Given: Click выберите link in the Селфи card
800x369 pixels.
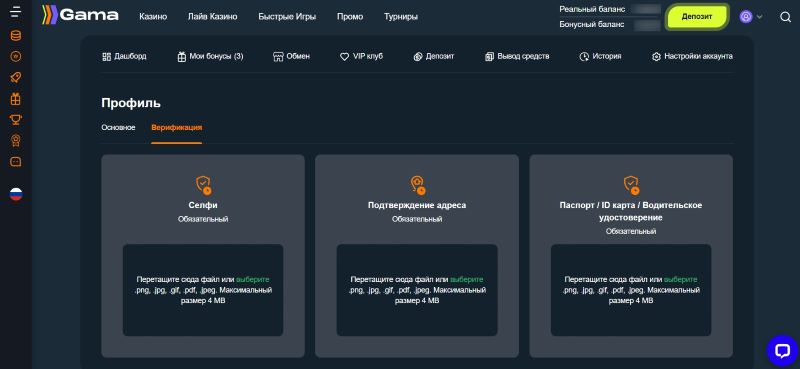Looking at the screenshot, I should (253, 280).
